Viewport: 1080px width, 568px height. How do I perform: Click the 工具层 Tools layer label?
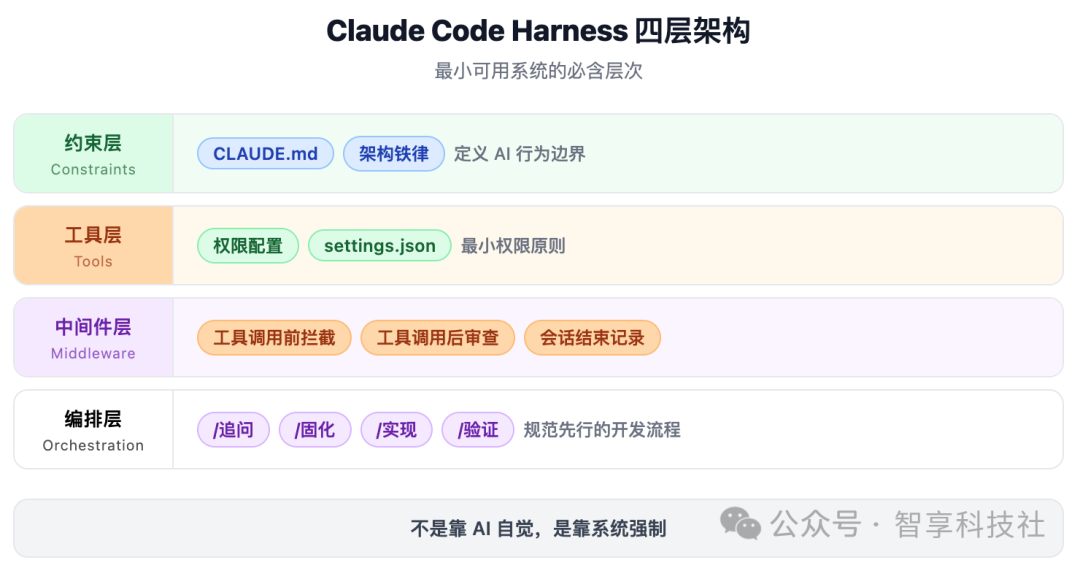pyautogui.click(x=93, y=246)
